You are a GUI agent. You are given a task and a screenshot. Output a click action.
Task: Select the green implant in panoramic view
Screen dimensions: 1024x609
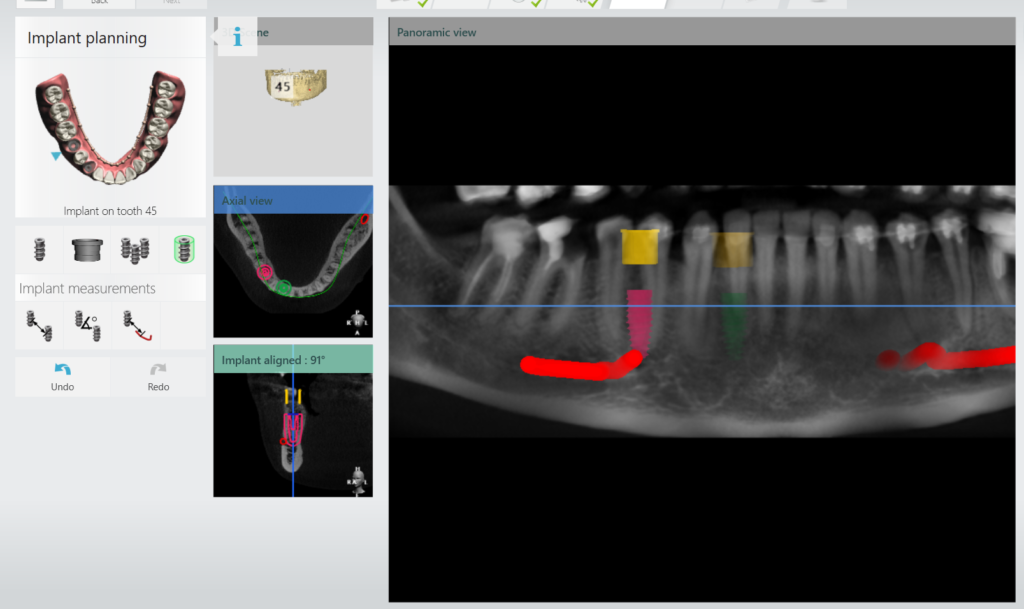(x=735, y=318)
